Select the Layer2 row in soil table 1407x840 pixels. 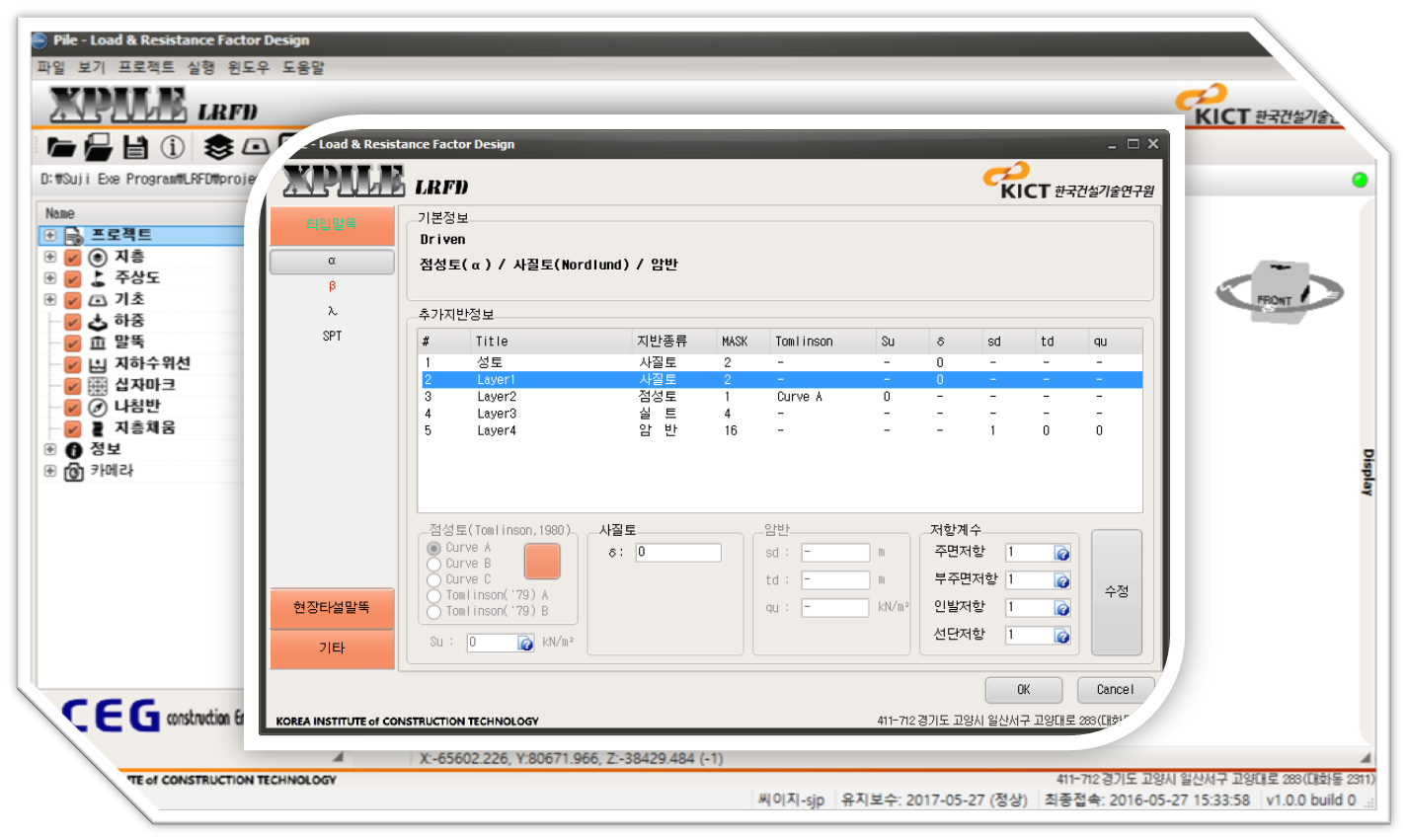point(780,397)
